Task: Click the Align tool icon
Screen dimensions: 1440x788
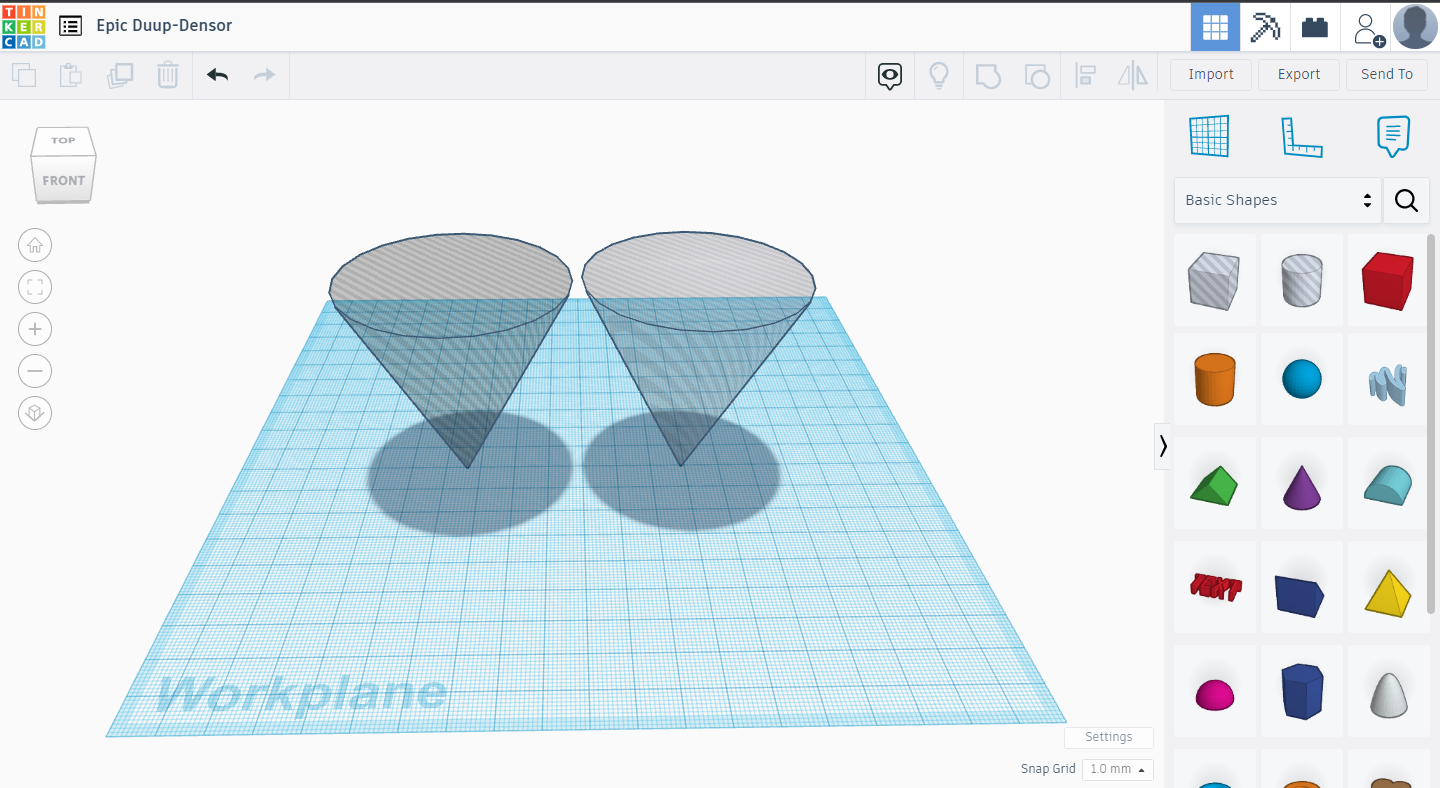Action: (1085, 76)
